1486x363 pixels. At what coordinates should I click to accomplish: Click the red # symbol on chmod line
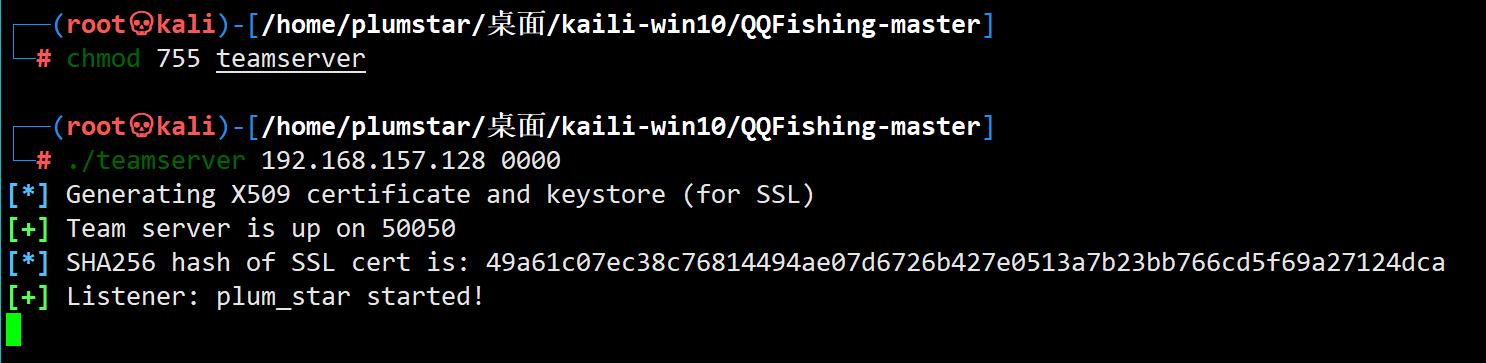tap(44, 59)
